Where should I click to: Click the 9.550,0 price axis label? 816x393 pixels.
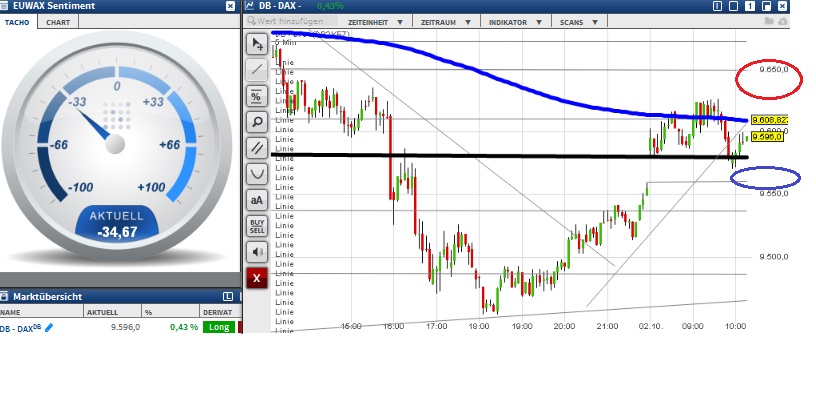(773, 194)
